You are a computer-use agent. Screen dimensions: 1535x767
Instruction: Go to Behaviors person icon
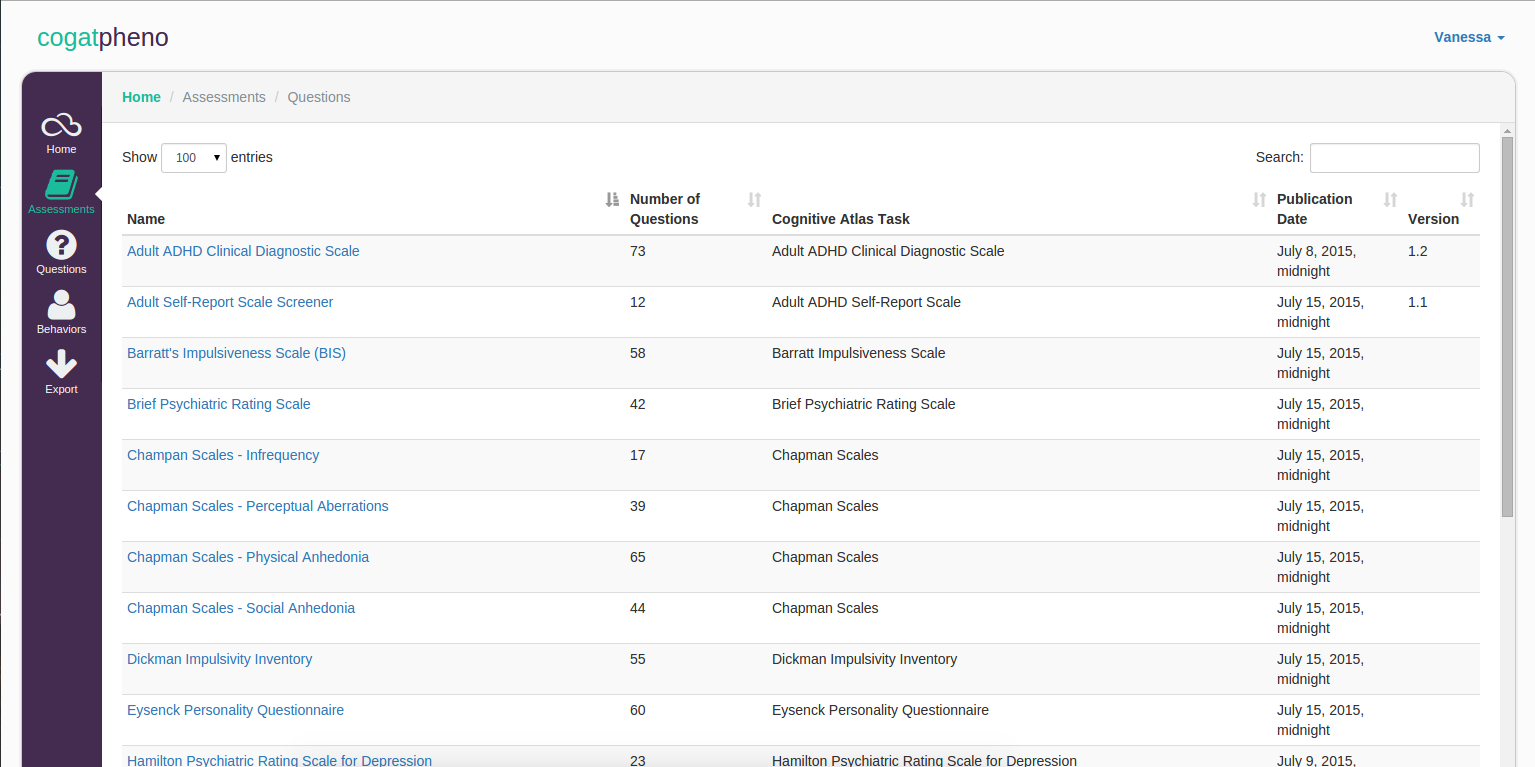[x=61, y=305]
